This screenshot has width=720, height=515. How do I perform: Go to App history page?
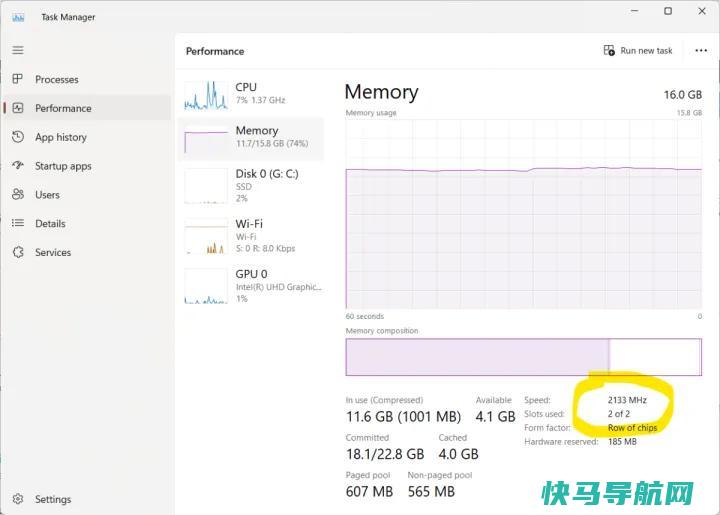[87, 137]
